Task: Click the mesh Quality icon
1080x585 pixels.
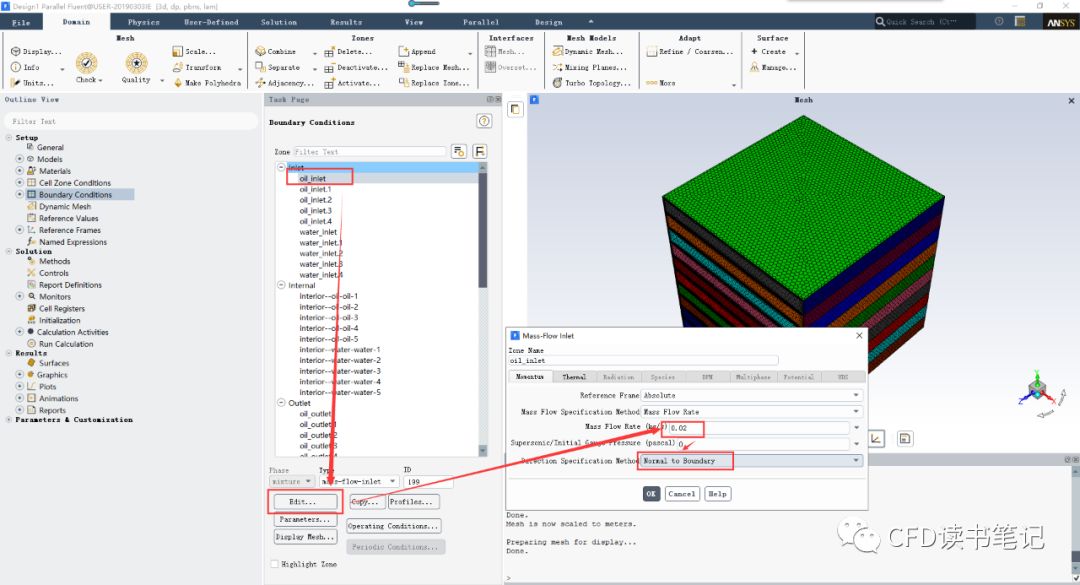Action: pyautogui.click(x=136, y=63)
